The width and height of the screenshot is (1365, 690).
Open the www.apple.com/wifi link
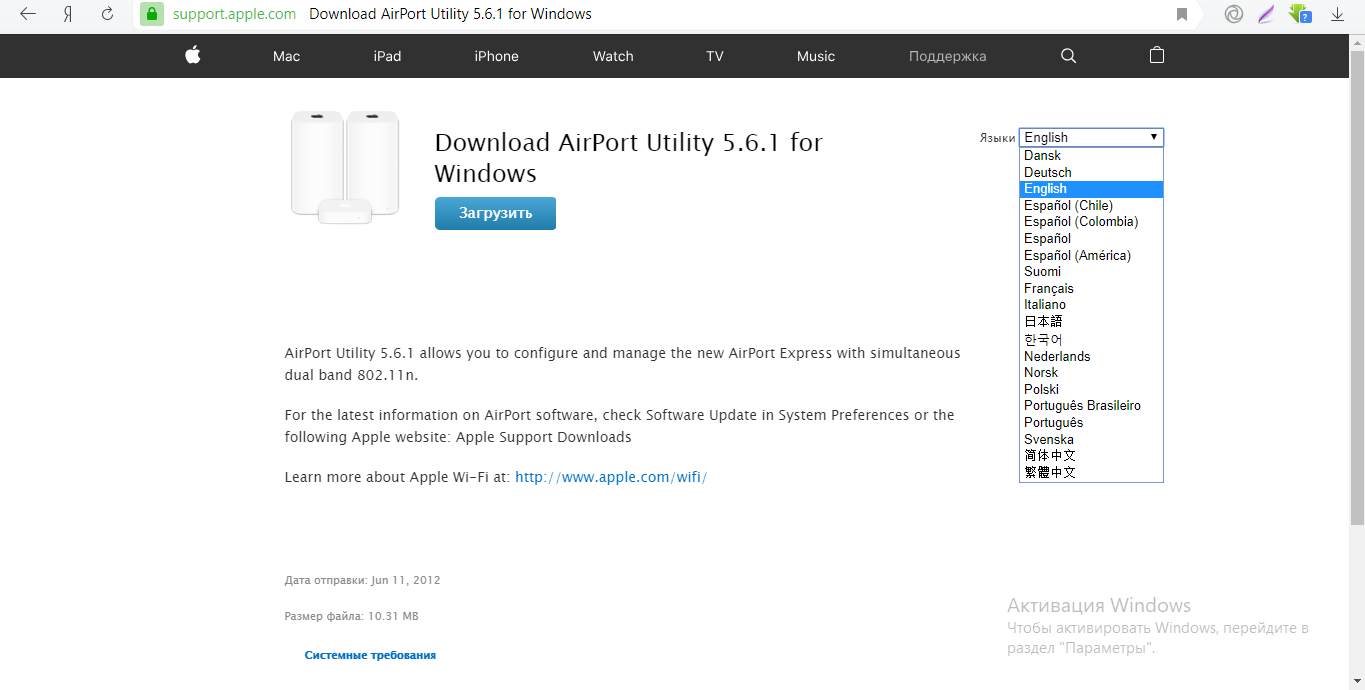coord(611,477)
